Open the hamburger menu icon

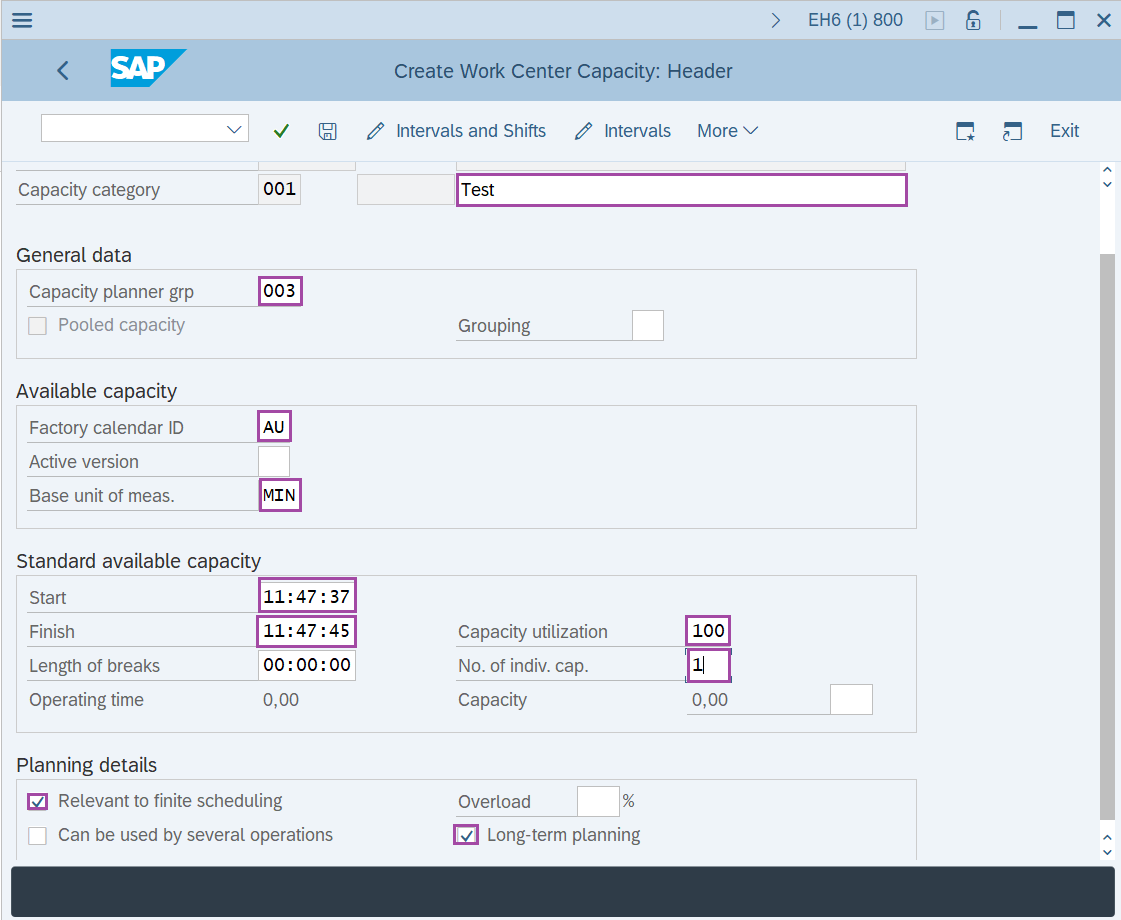[21, 20]
